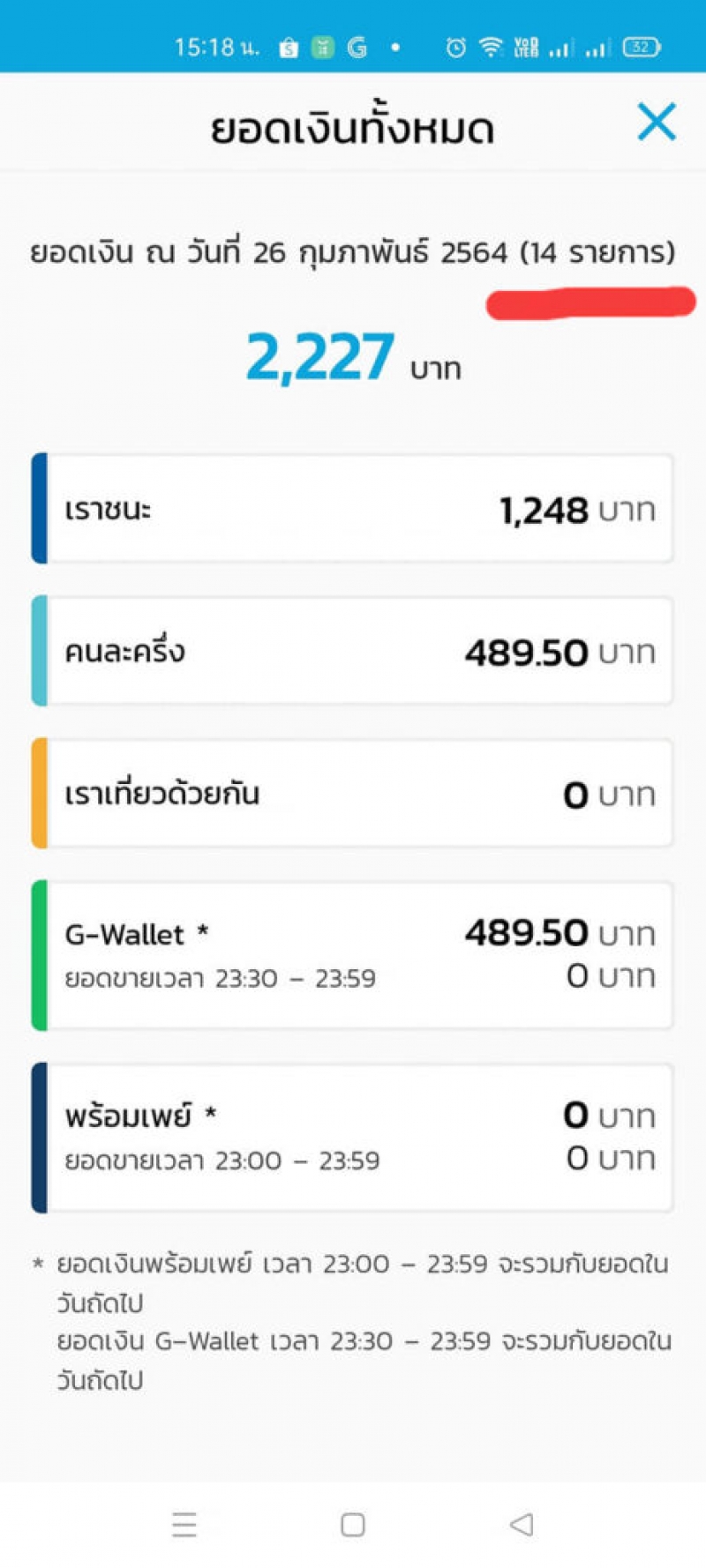Viewport: 706px width, 1568px height.
Task: Tap the VoLTE indicator icon
Action: 526,48
